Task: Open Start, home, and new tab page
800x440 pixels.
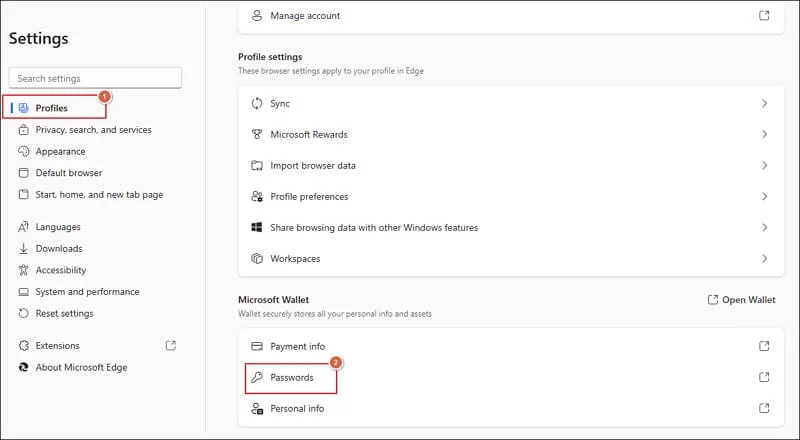Action: coord(99,194)
